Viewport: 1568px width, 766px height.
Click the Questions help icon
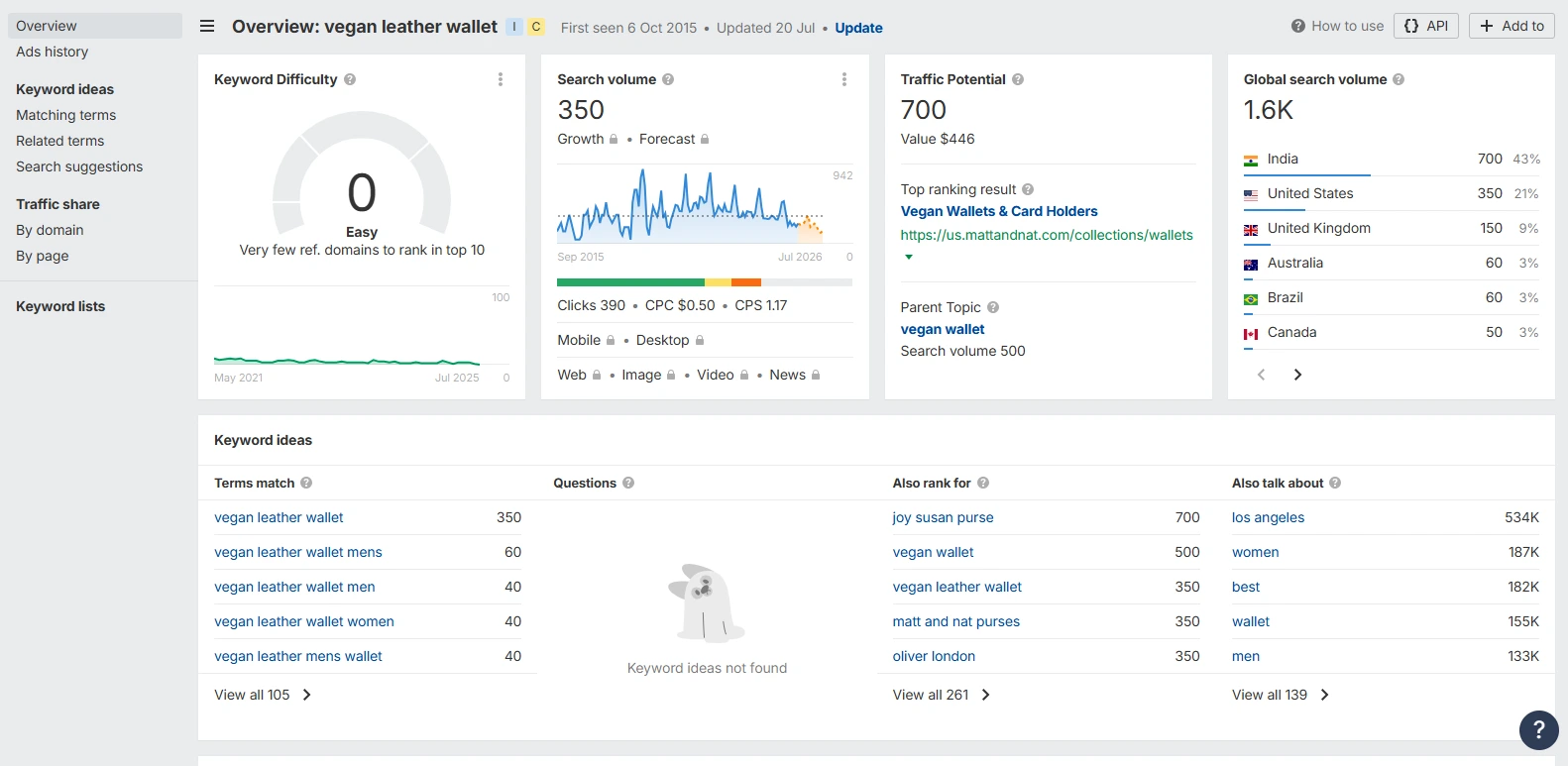(628, 483)
